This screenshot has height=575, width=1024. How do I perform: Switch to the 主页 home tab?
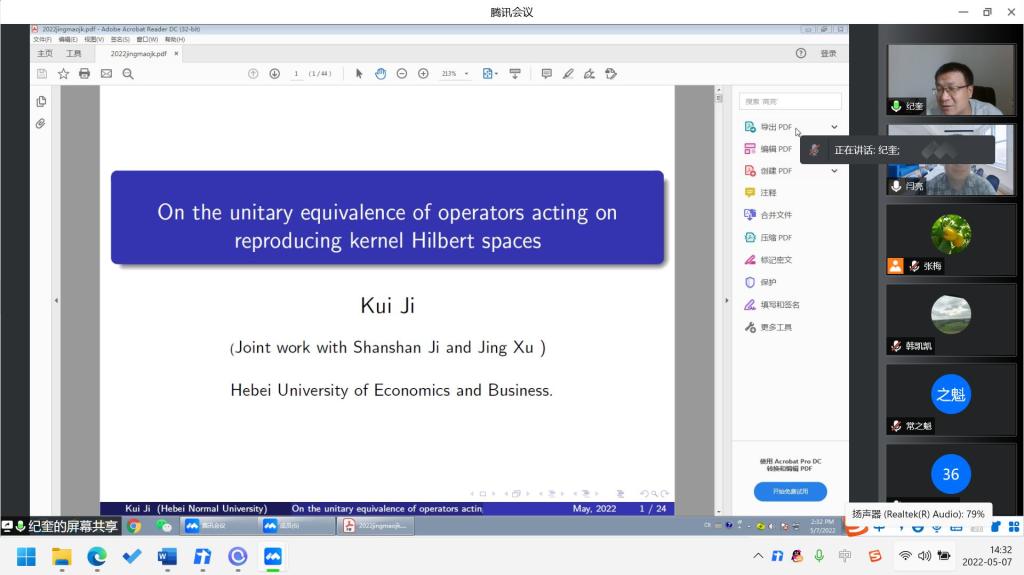click(45, 53)
